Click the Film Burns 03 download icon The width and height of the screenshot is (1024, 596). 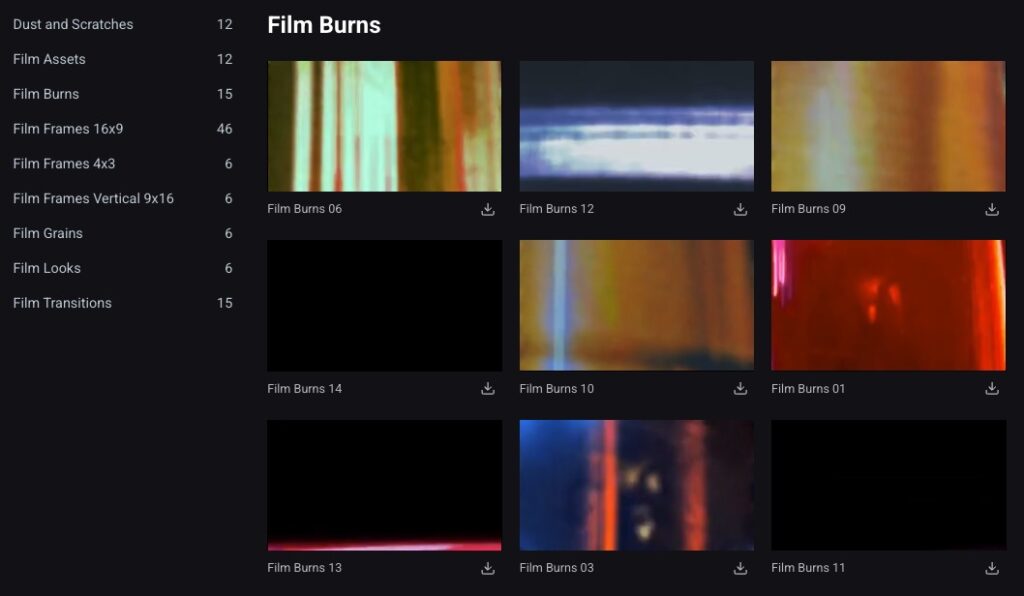pos(740,568)
